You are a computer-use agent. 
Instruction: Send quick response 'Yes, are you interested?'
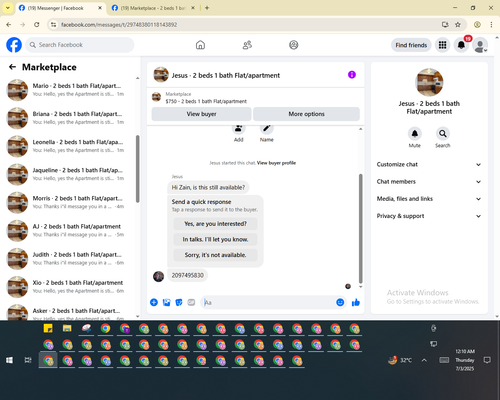pos(215,224)
